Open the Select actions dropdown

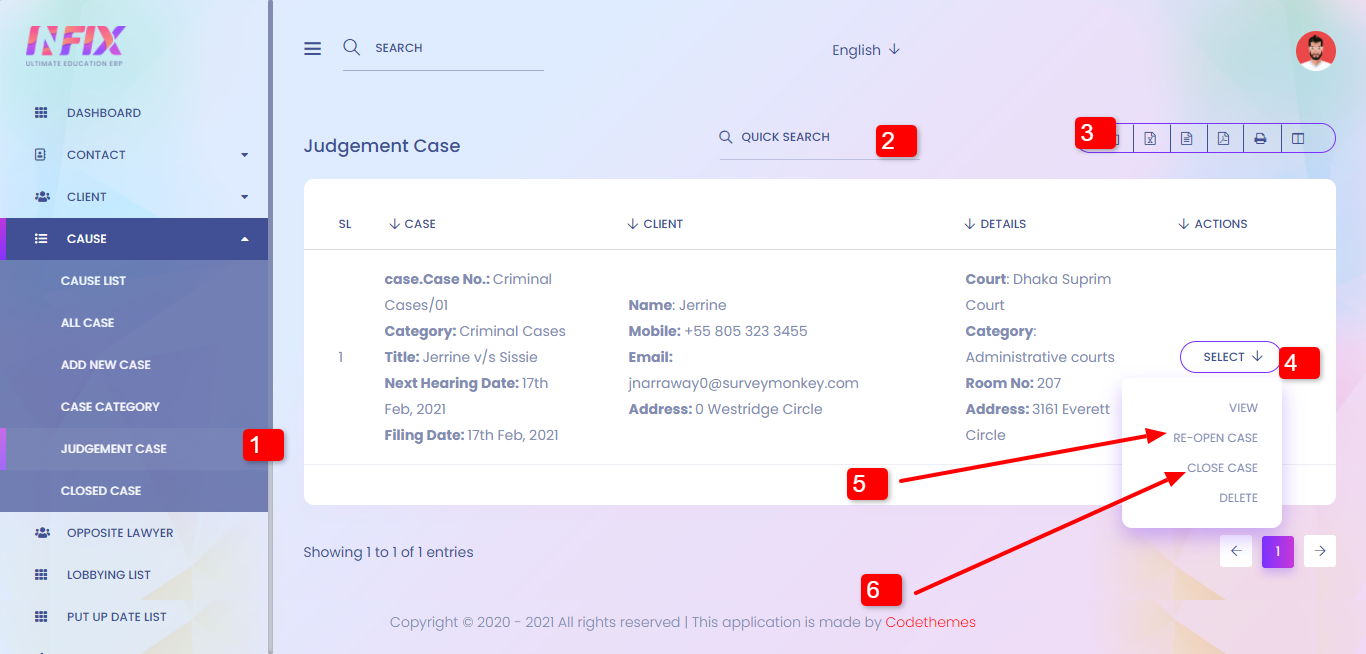[1231, 357]
